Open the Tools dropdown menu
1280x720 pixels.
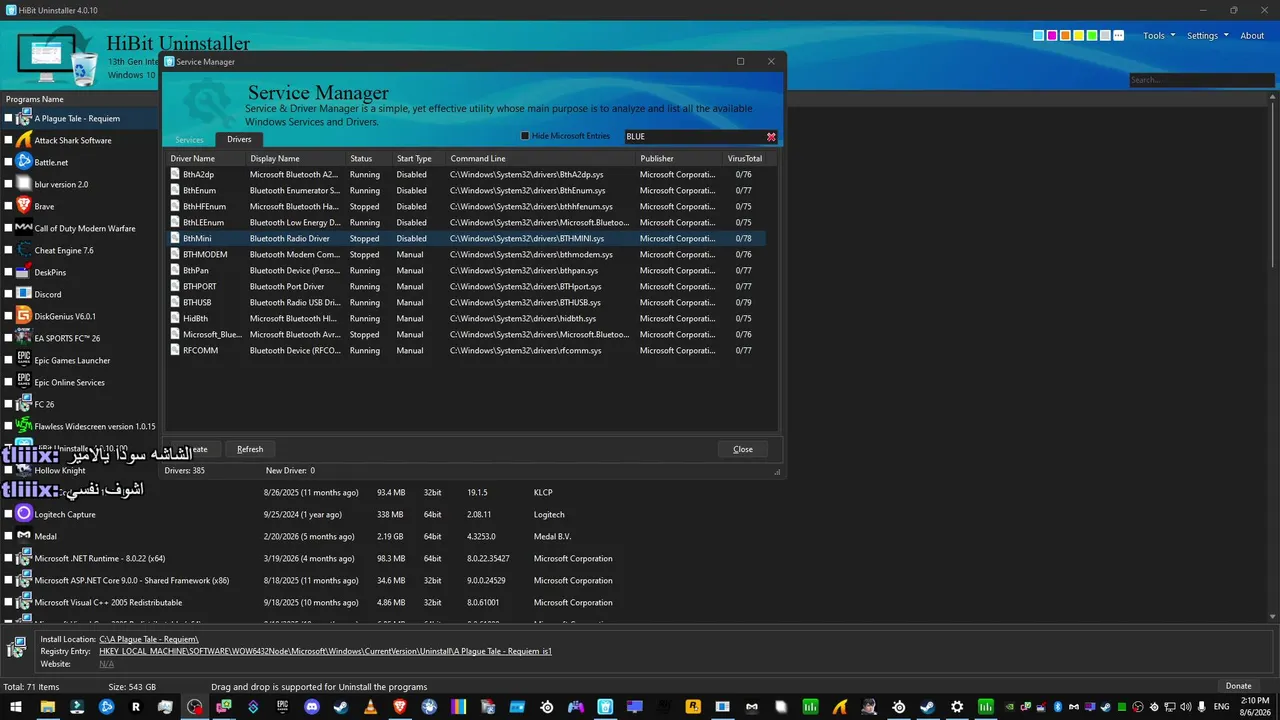[1158, 36]
